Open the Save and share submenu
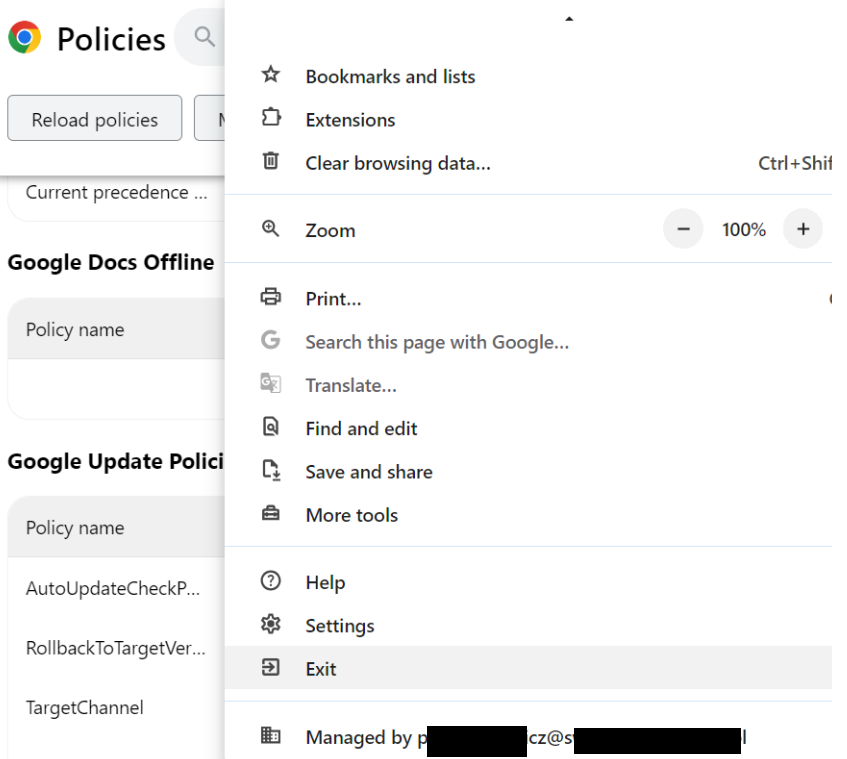 tap(528, 472)
